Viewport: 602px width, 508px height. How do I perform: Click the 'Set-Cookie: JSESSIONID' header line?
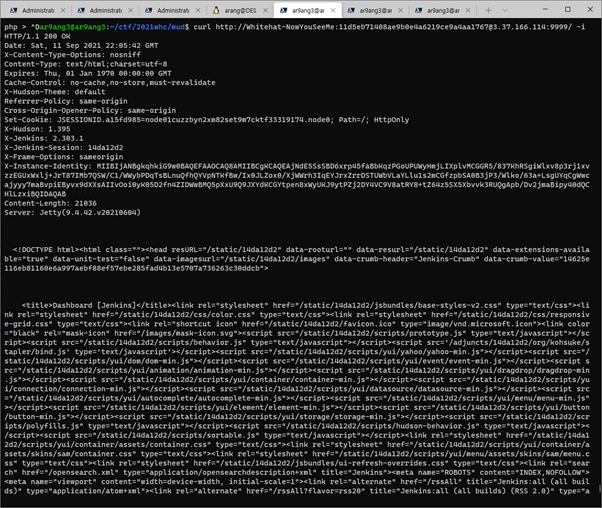[x=207, y=120]
